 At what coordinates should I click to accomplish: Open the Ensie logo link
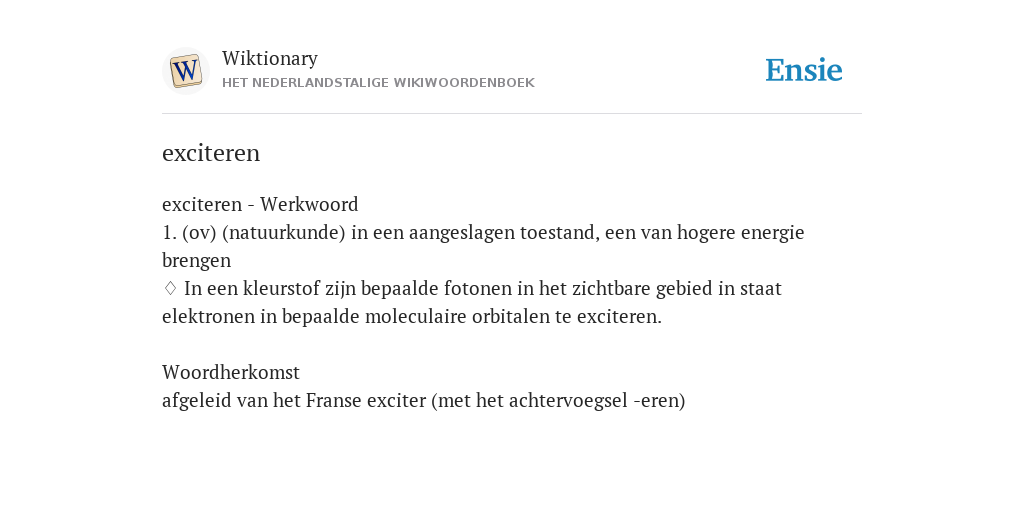[803, 70]
